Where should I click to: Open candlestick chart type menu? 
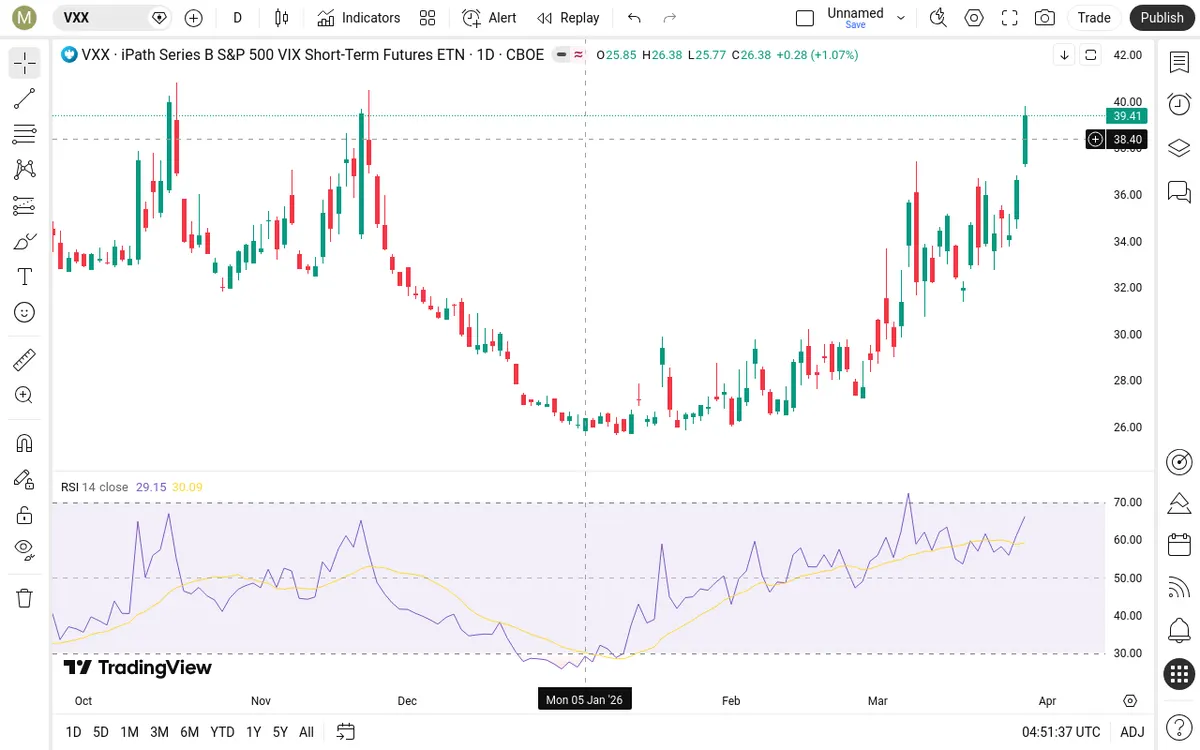point(282,17)
